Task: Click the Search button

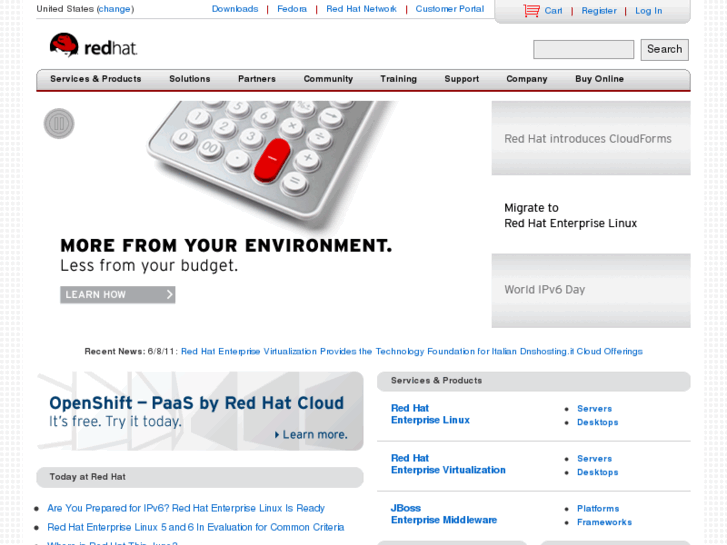Action: point(664,49)
